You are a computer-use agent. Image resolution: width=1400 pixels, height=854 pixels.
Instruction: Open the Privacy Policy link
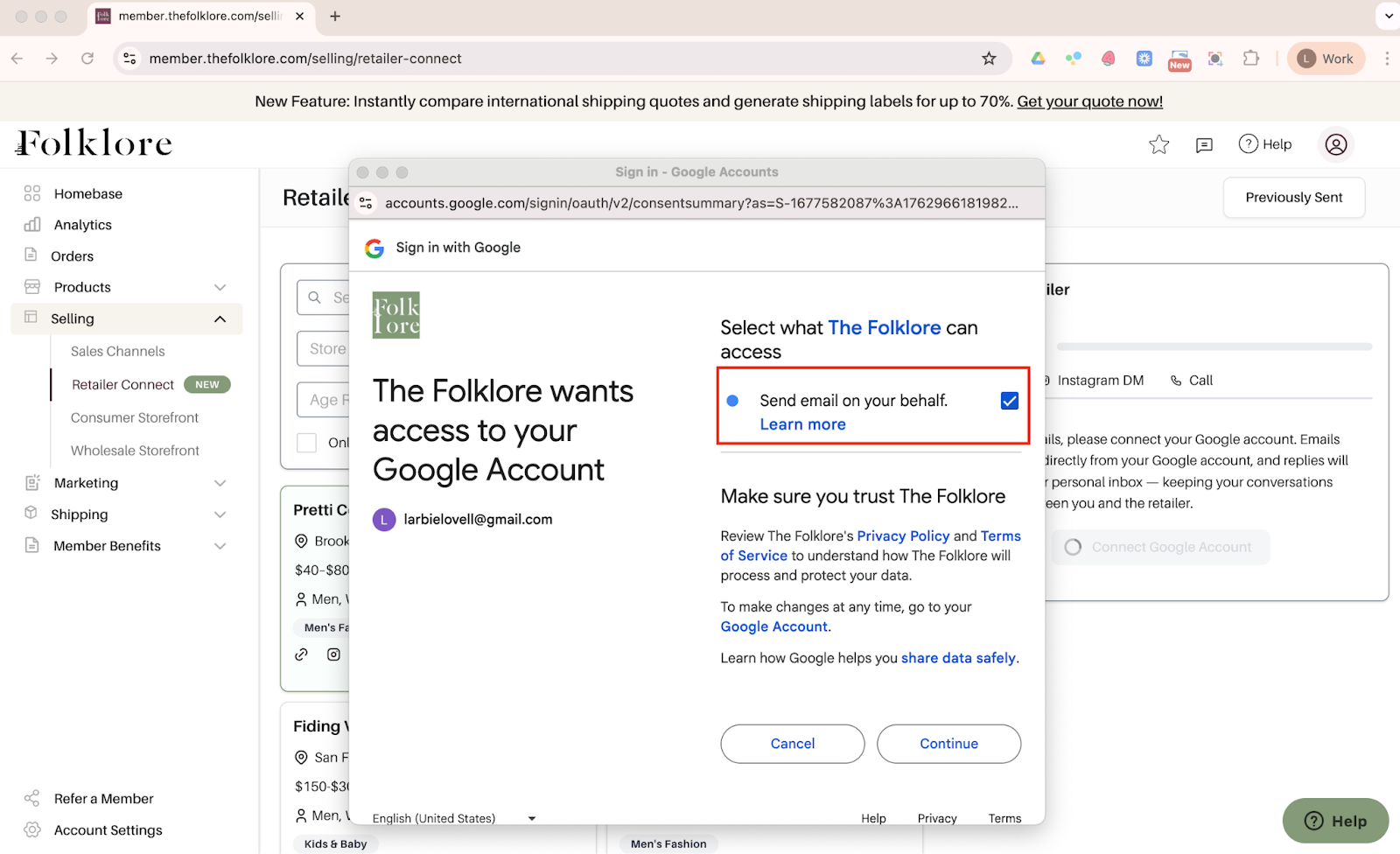click(902, 535)
